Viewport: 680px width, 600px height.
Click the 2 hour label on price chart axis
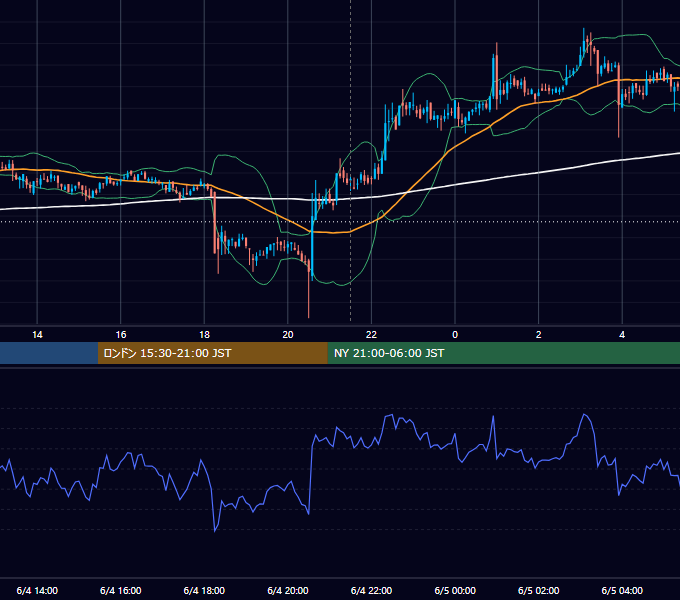pos(538,335)
